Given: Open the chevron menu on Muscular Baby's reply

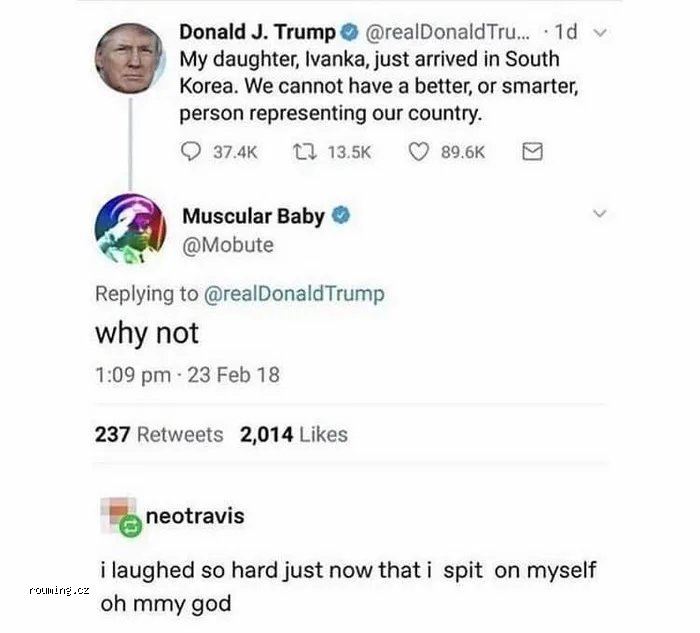Looking at the screenshot, I should click(599, 214).
